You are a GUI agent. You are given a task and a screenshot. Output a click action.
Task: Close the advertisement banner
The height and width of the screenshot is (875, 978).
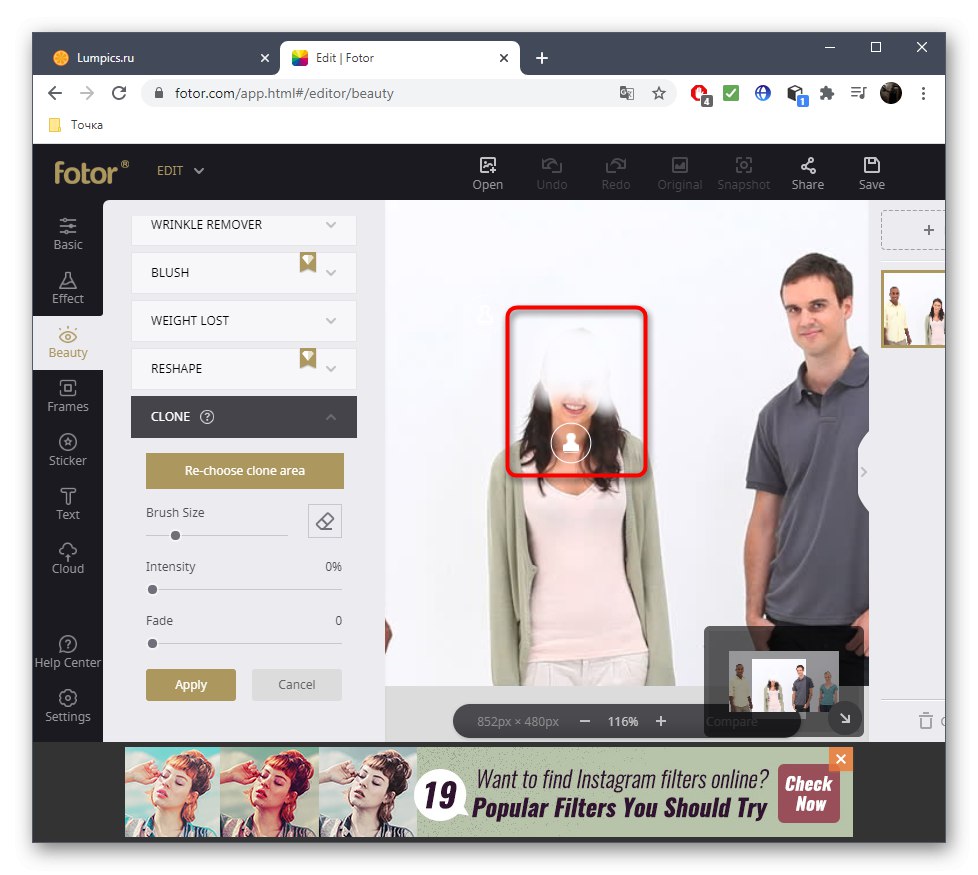tap(841, 759)
